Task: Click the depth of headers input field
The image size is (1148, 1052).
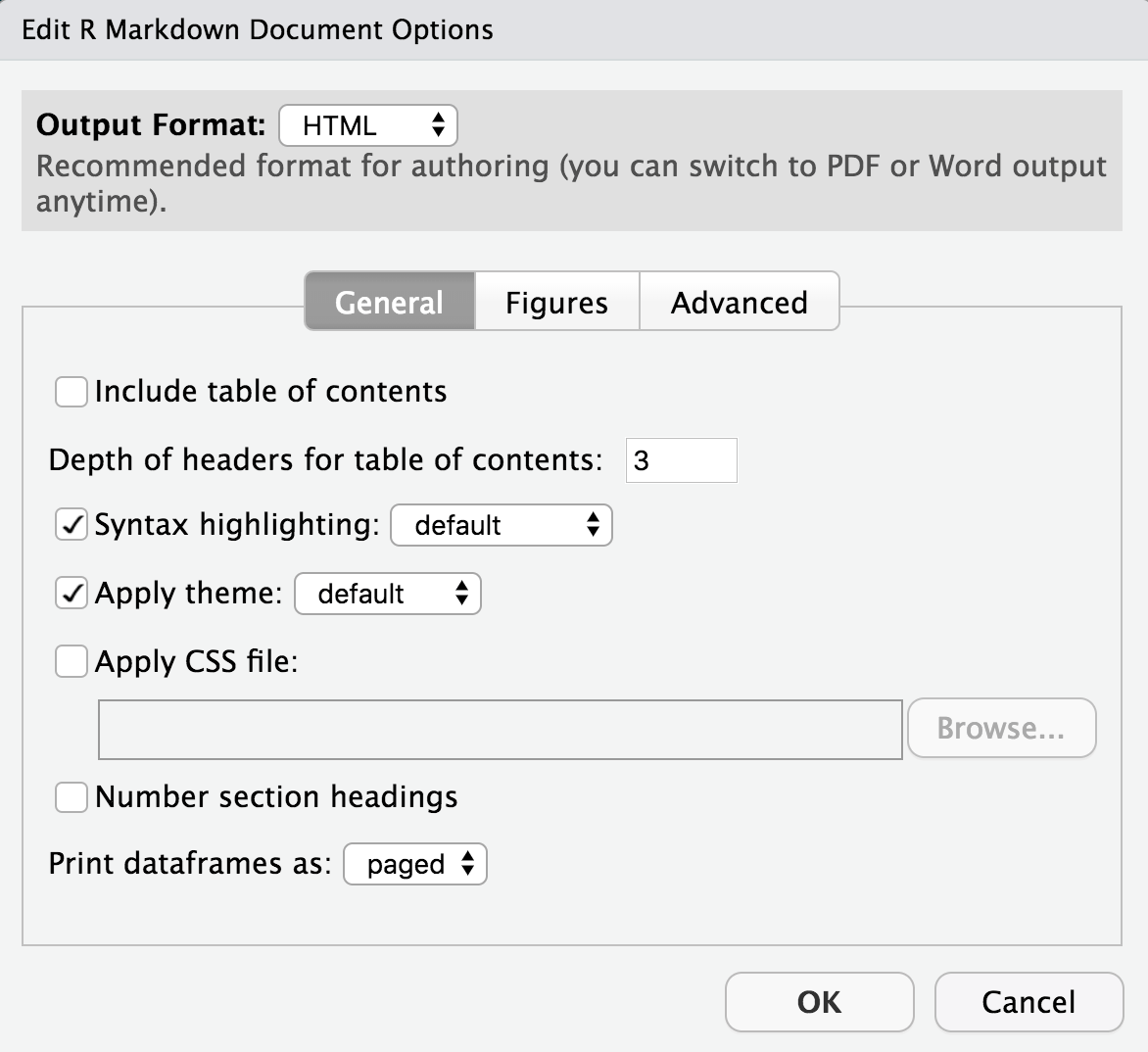Action: coord(680,459)
